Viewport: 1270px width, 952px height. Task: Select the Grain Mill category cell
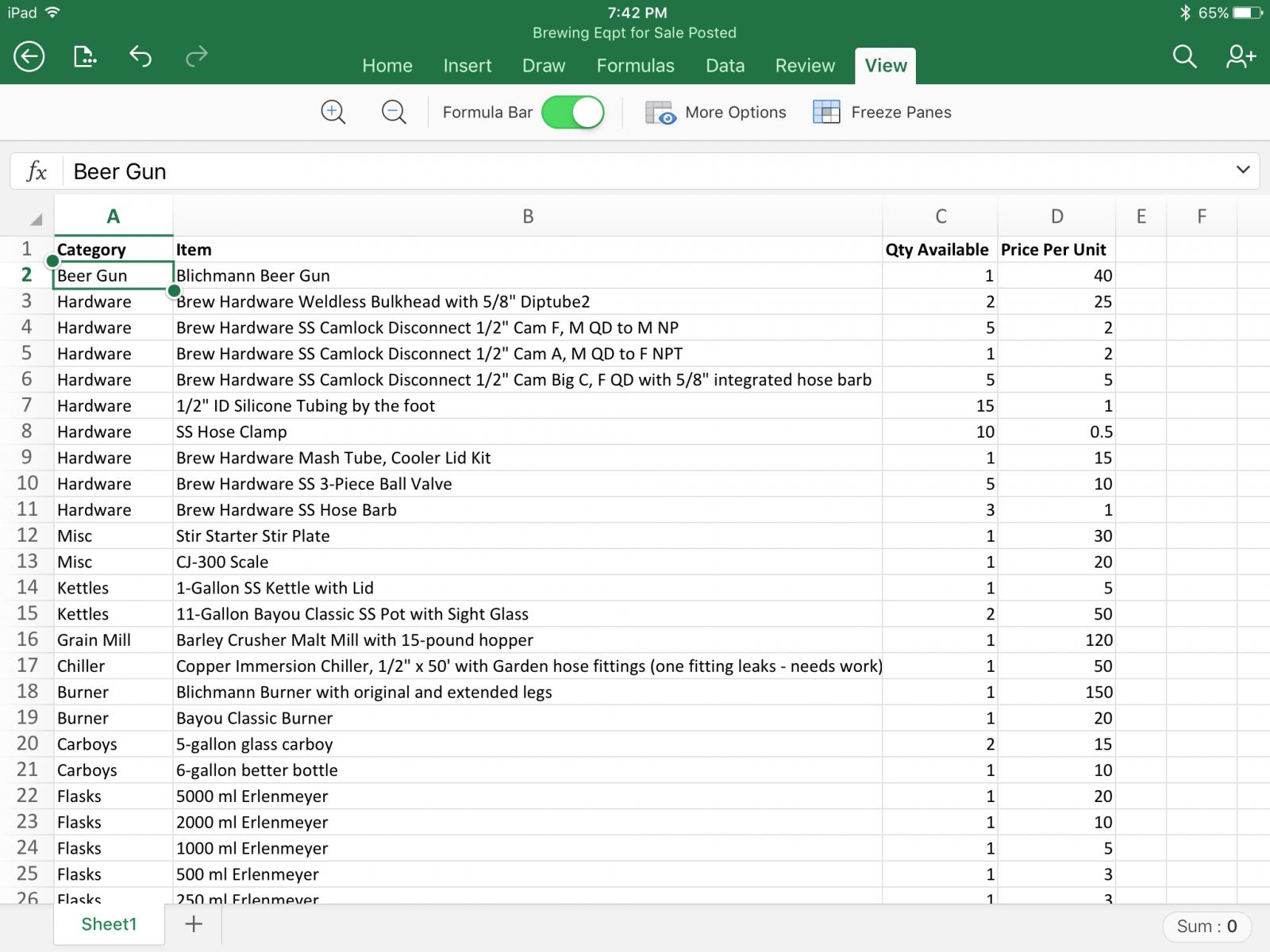click(x=114, y=639)
